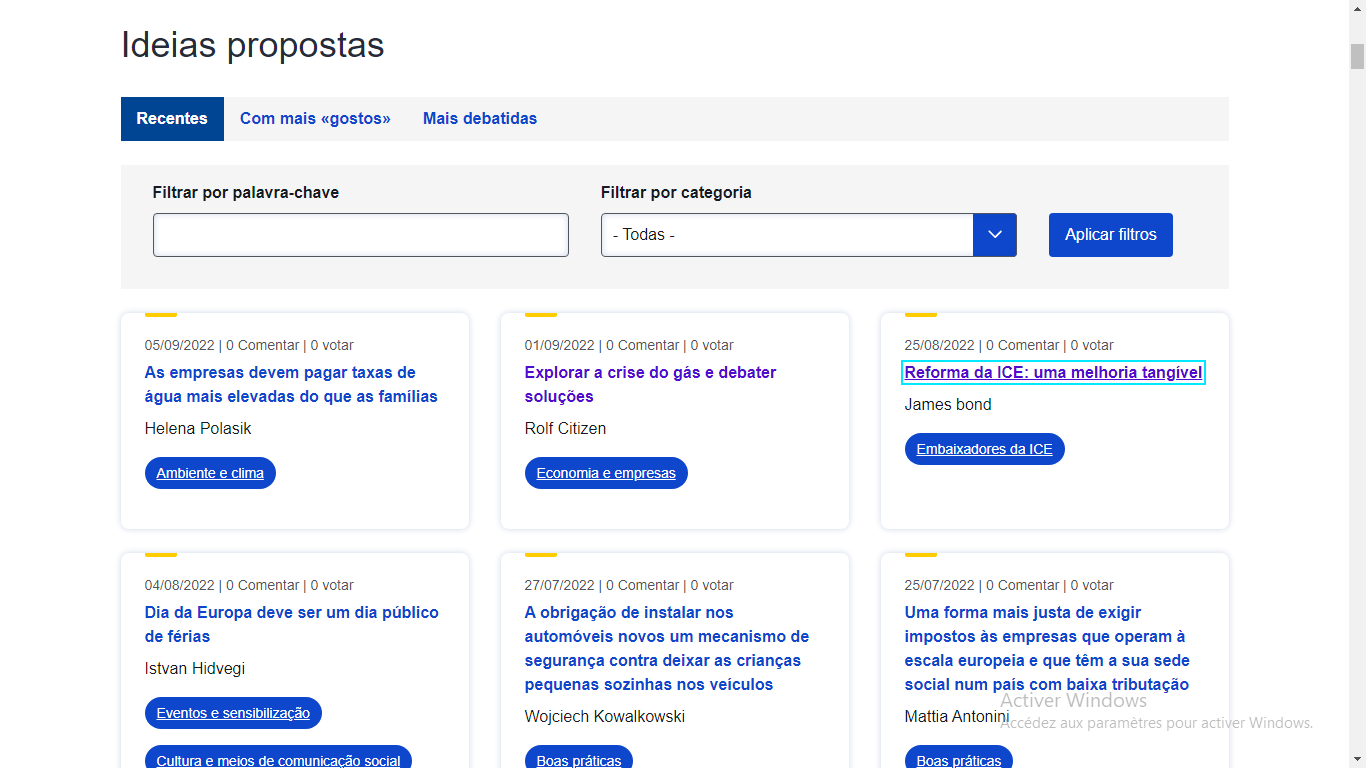Screen dimensions: 1366x768
Task: Select the Mais debatidas tab
Action: pos(480,119)
